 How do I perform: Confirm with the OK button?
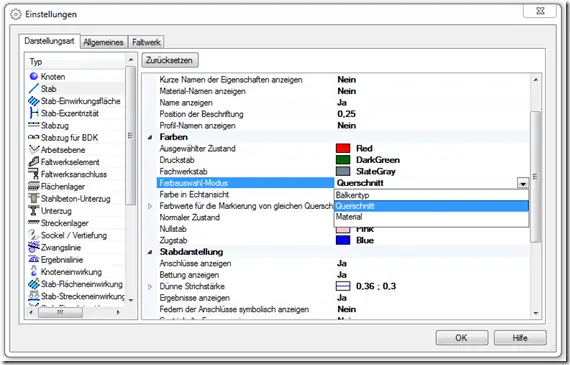(461, 338)
